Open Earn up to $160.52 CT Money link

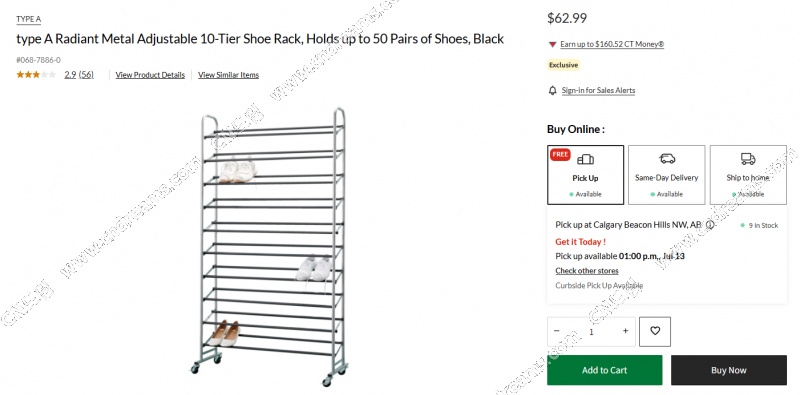pyautogui.click(x=612, y=44)
